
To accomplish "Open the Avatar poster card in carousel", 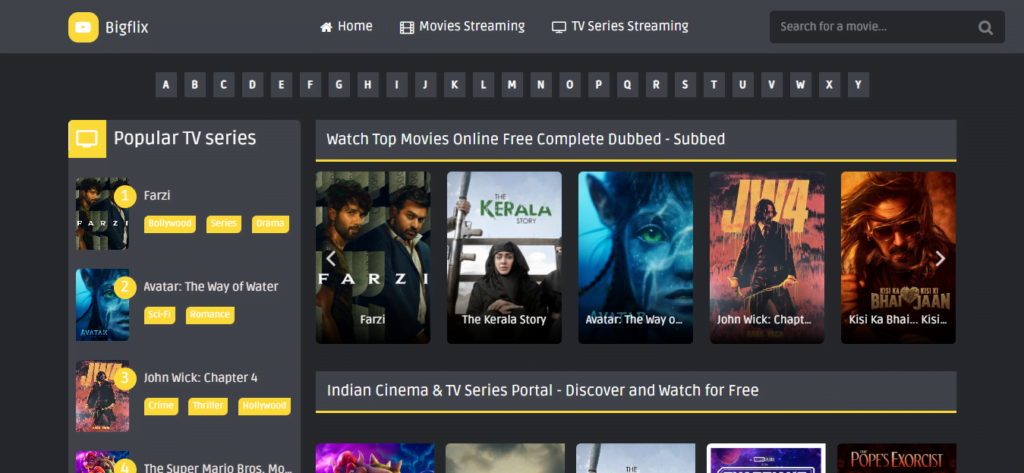I will (x=635, y=257).
